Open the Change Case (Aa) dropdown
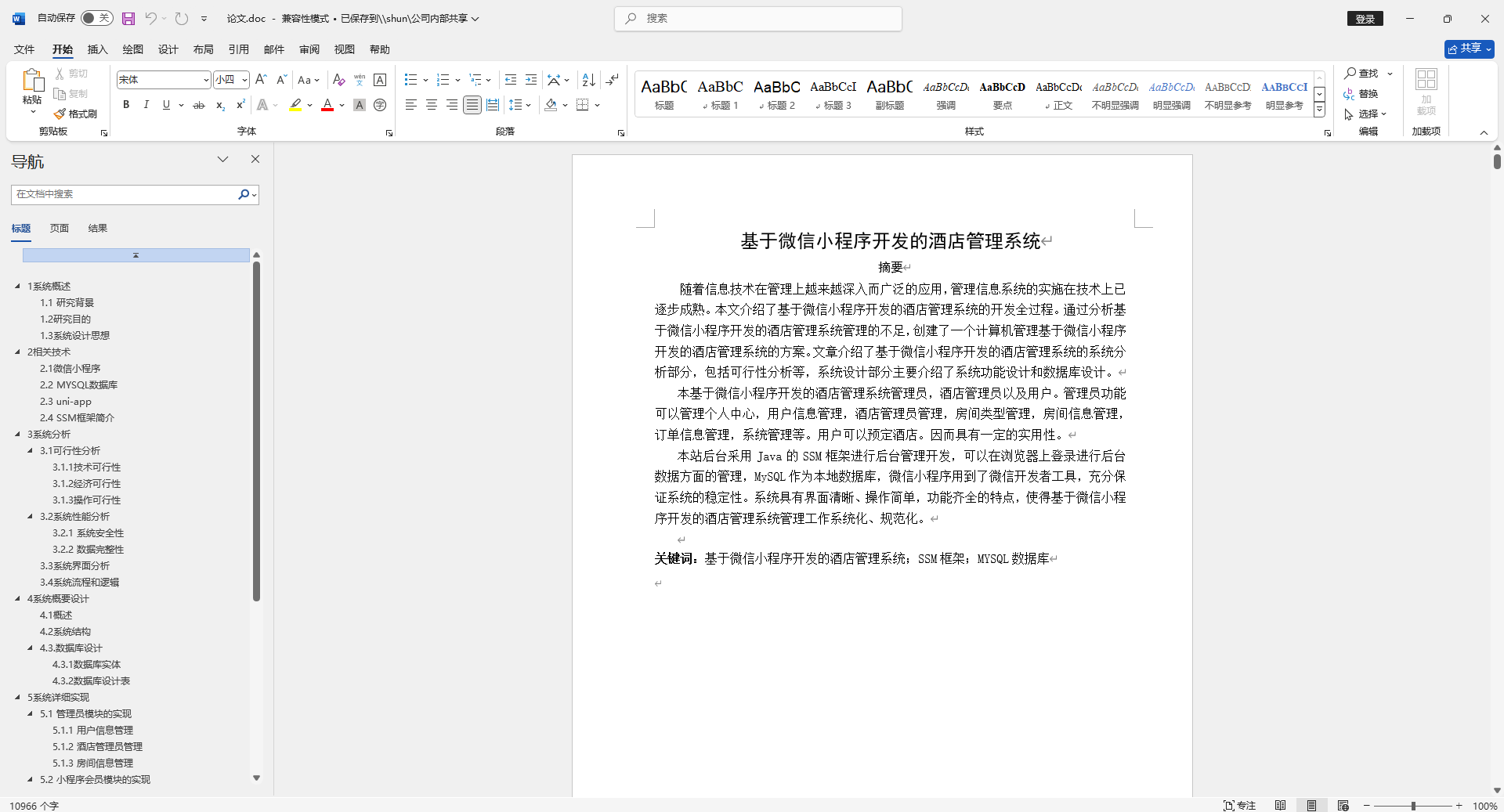This screenshot has width=1504, height=812. tap(308, 79)
